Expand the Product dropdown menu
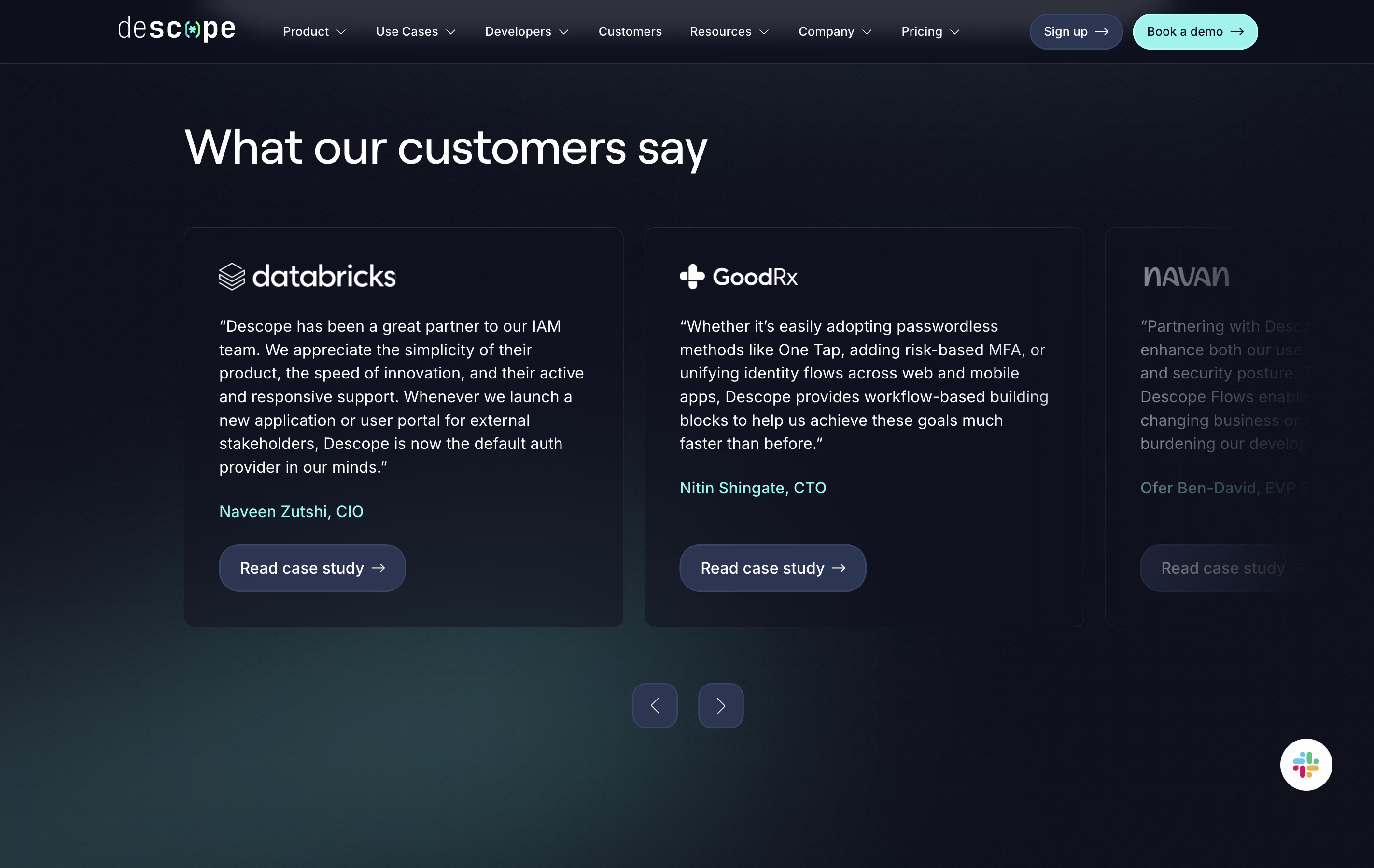This screenshot has height=868, width=1374. coord(314,32)
